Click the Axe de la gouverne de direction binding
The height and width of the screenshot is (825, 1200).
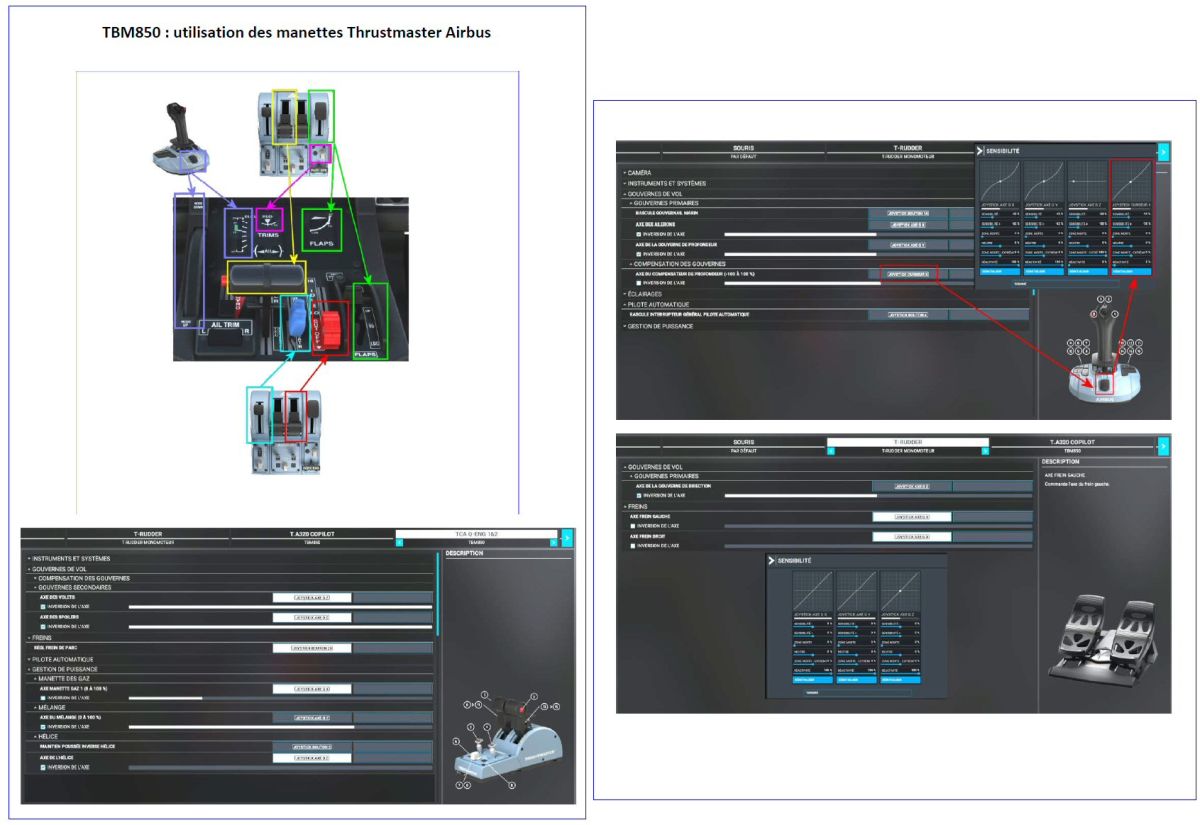point(912,486)
